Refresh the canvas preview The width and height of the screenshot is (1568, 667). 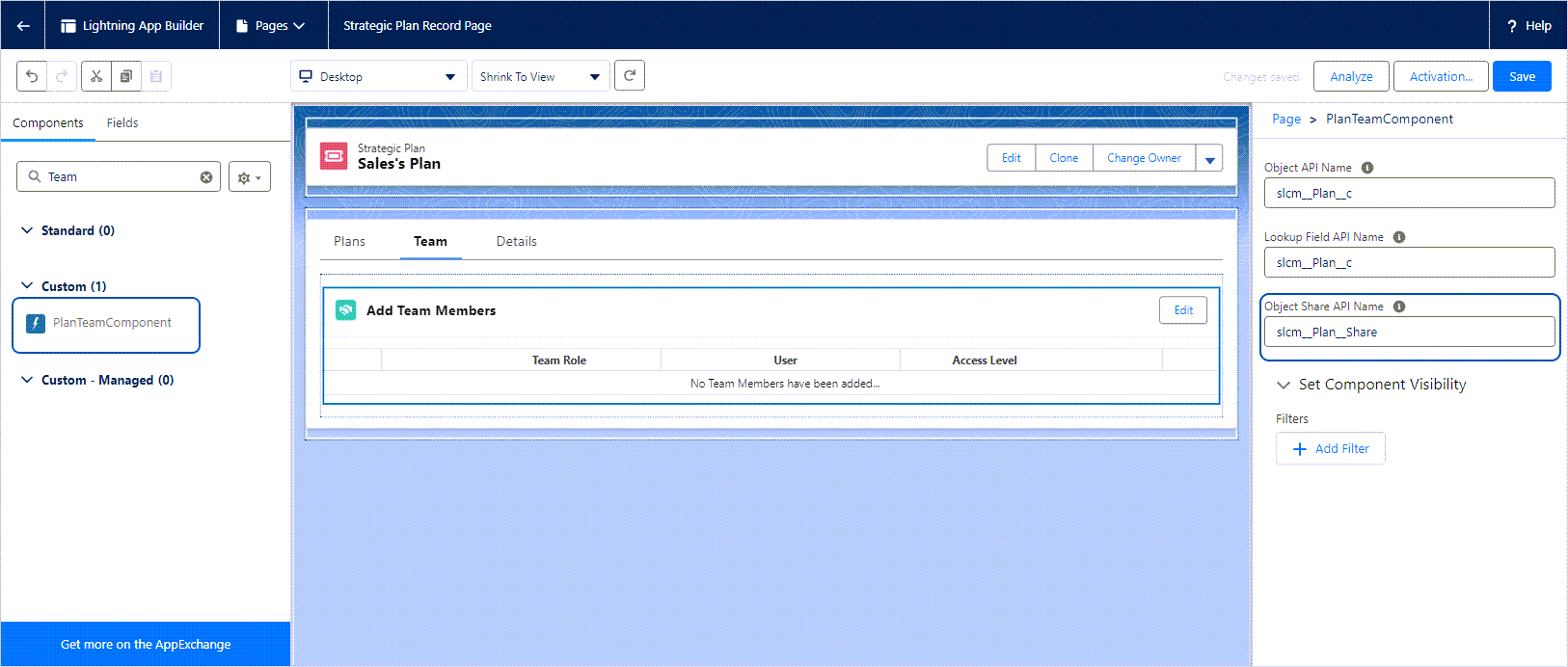click(x=630, y=75)
